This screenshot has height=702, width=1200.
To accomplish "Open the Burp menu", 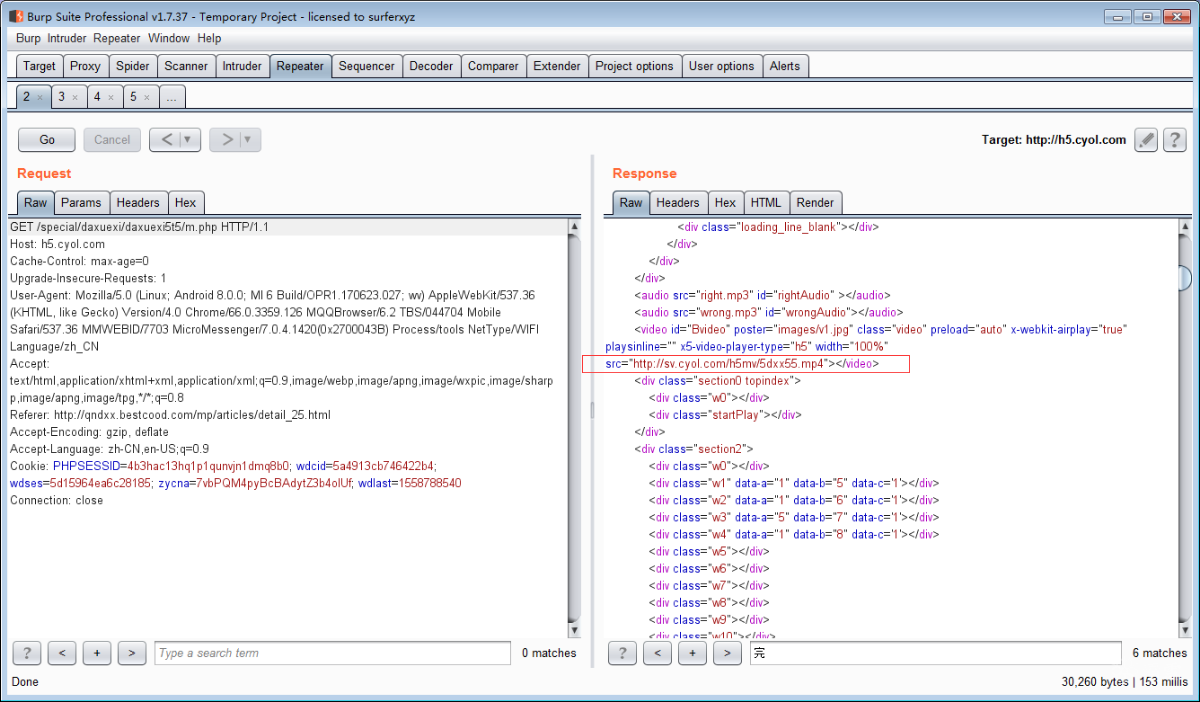I will (x=28, y=38).
